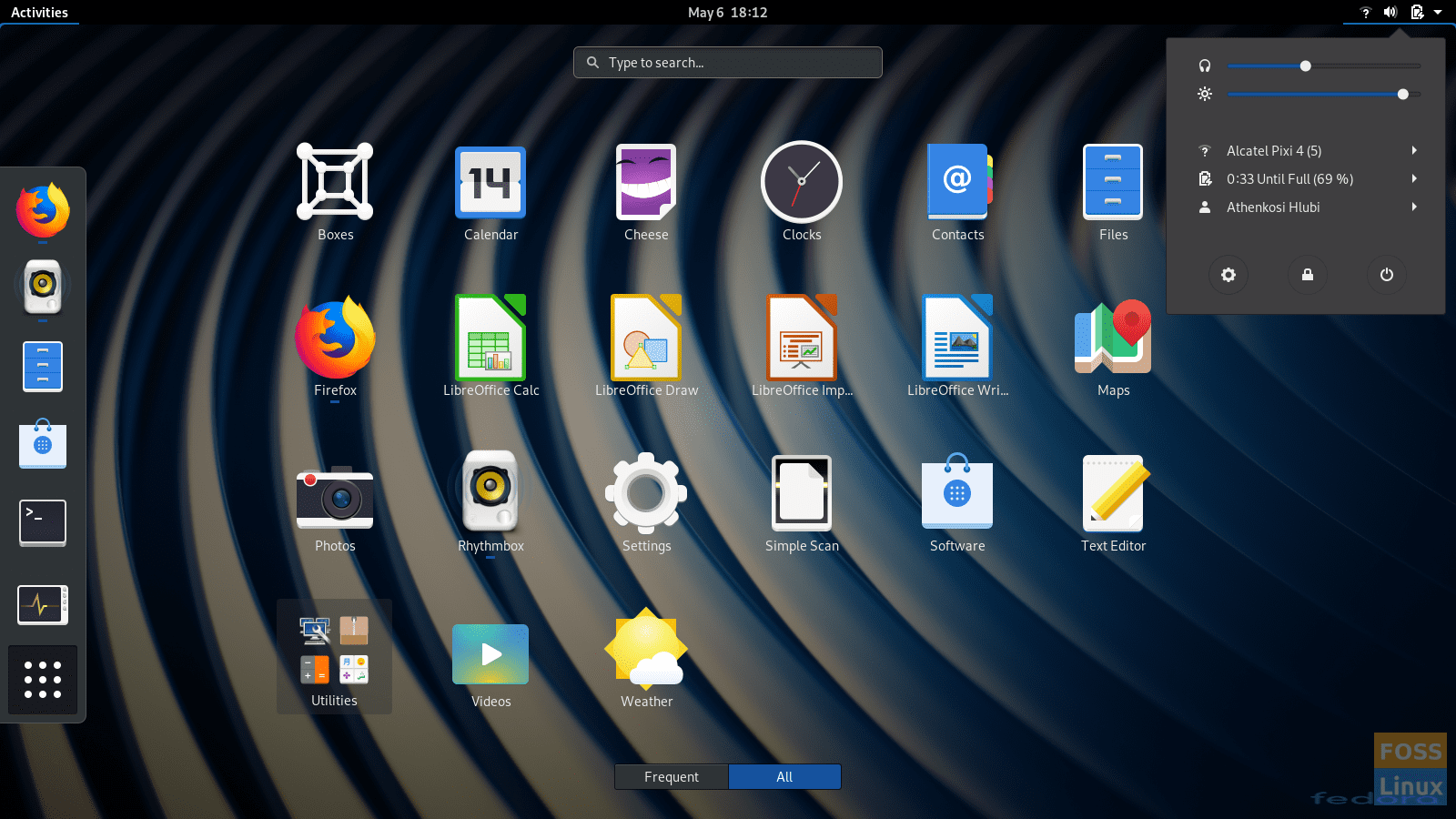
Task: Expand the battery charge details
Action: (x=1414, y=178)
